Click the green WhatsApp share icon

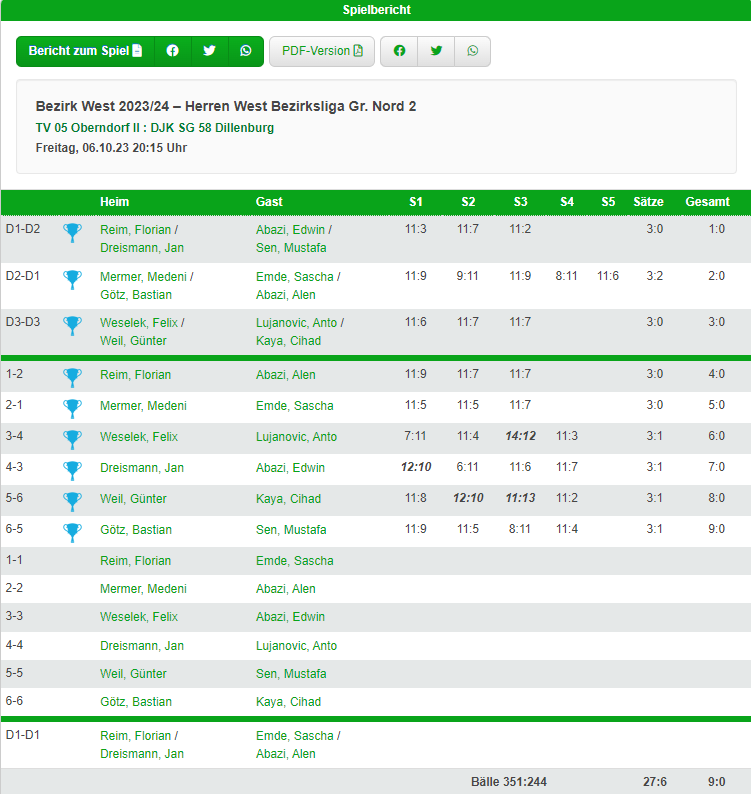(x=246, y=51)
